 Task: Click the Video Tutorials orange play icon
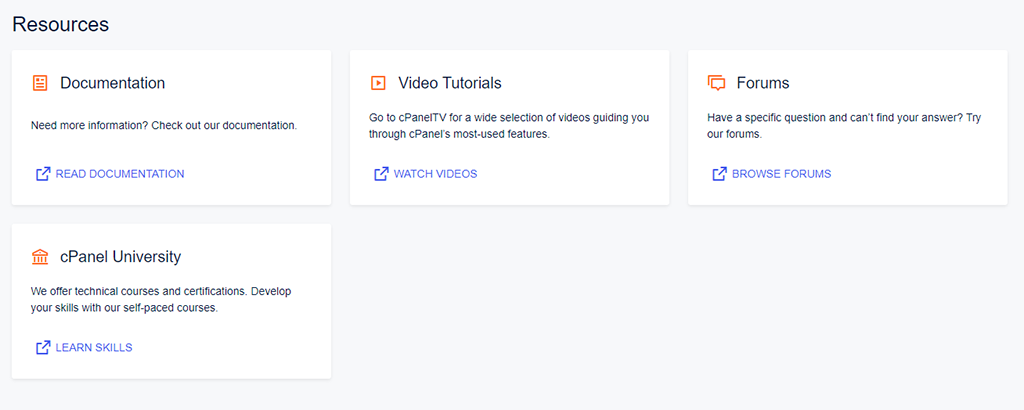377,83
